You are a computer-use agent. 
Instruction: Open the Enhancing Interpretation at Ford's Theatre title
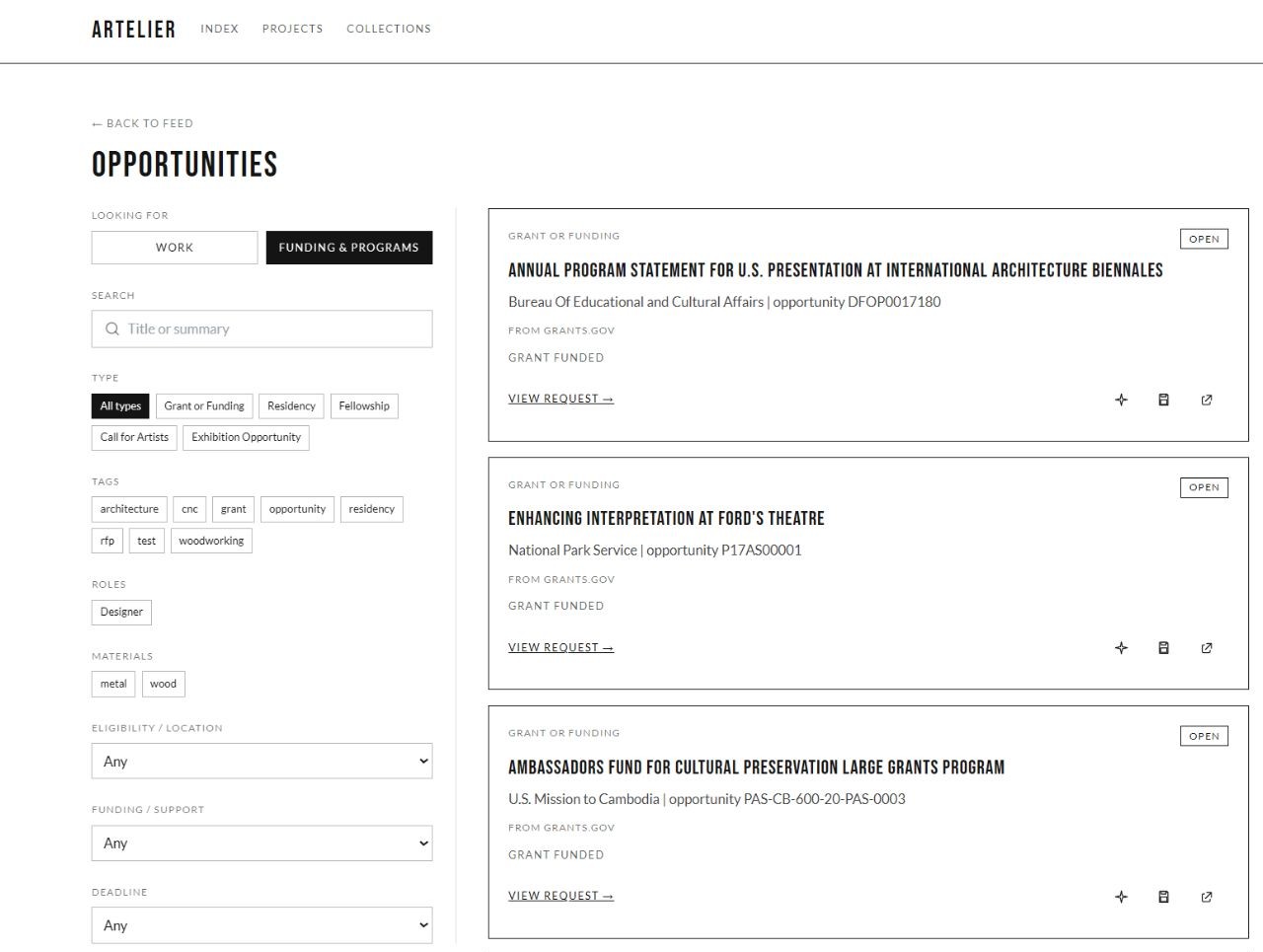pos(666,519)
